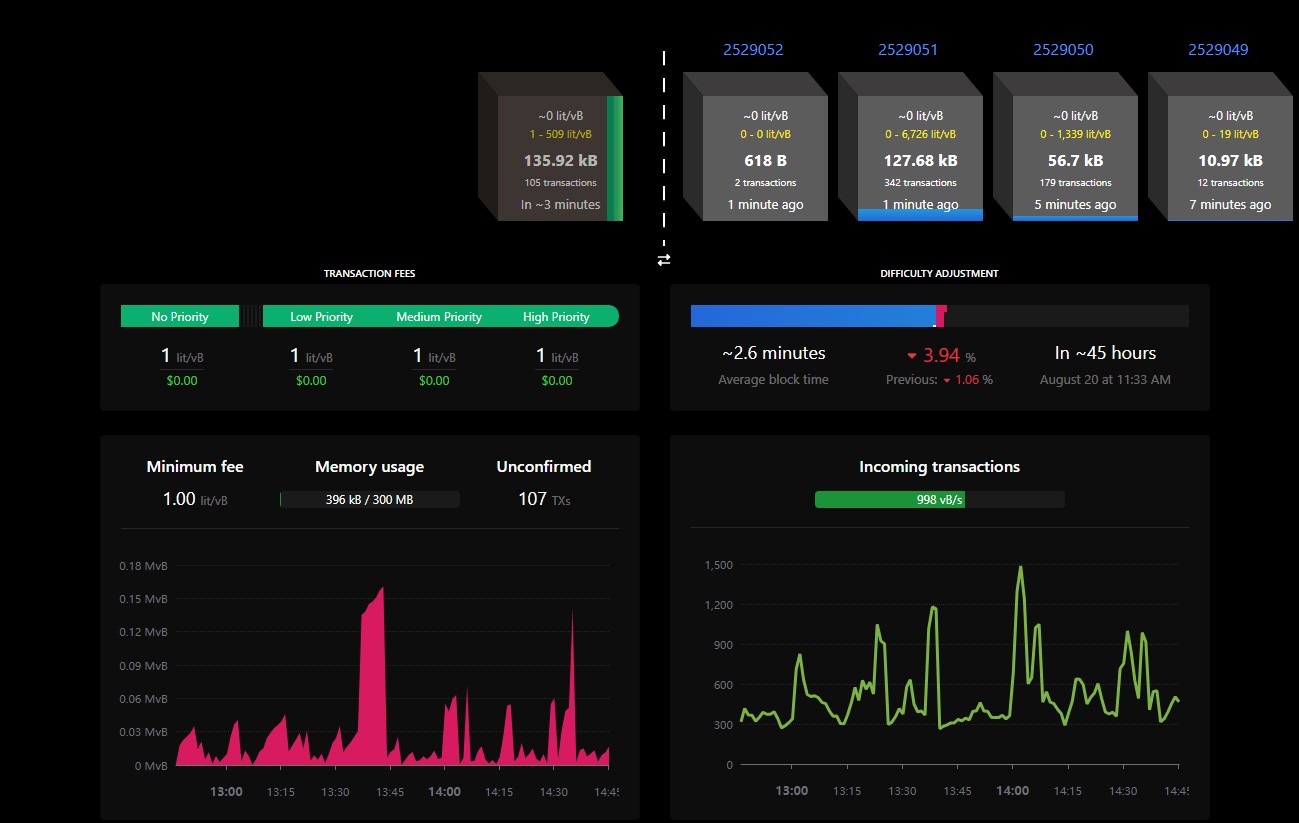Select the Low Priority fee segment
This screenshot has width=1299, height=823.
pyautogui.click(x=321, y=317)
